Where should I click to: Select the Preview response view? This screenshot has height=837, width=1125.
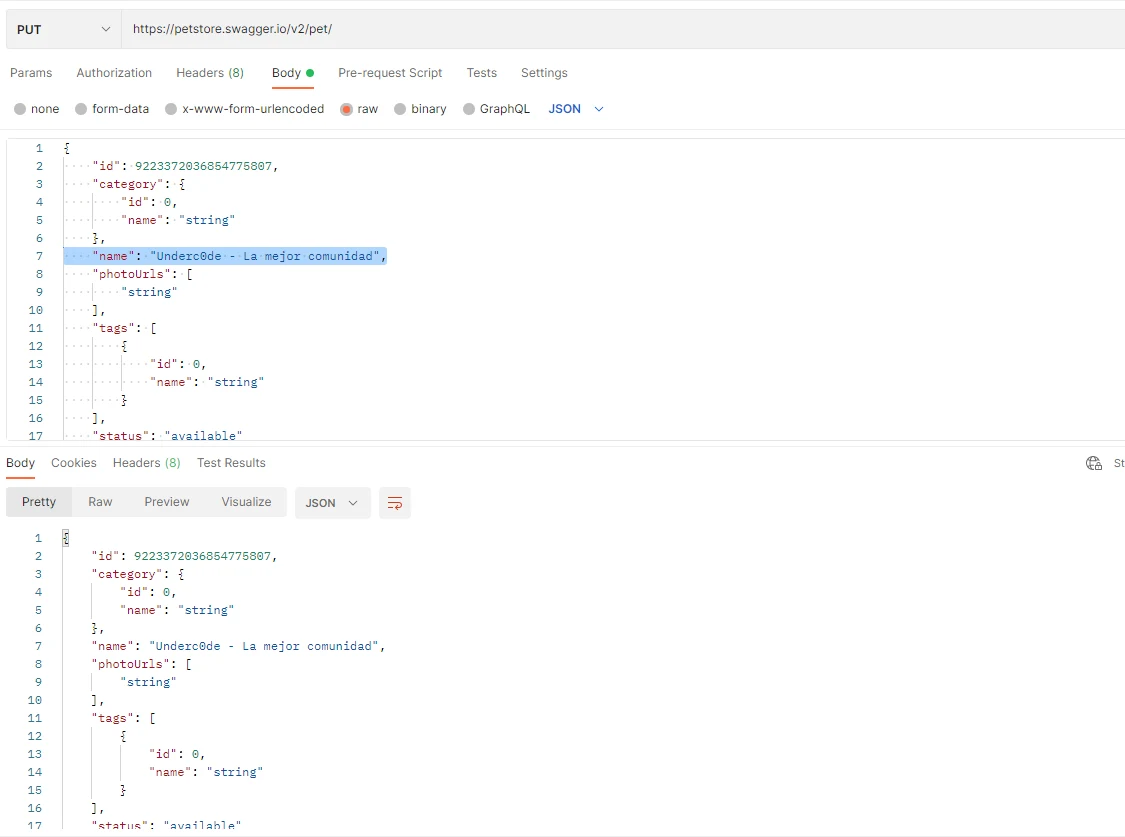tap(166, 502)
